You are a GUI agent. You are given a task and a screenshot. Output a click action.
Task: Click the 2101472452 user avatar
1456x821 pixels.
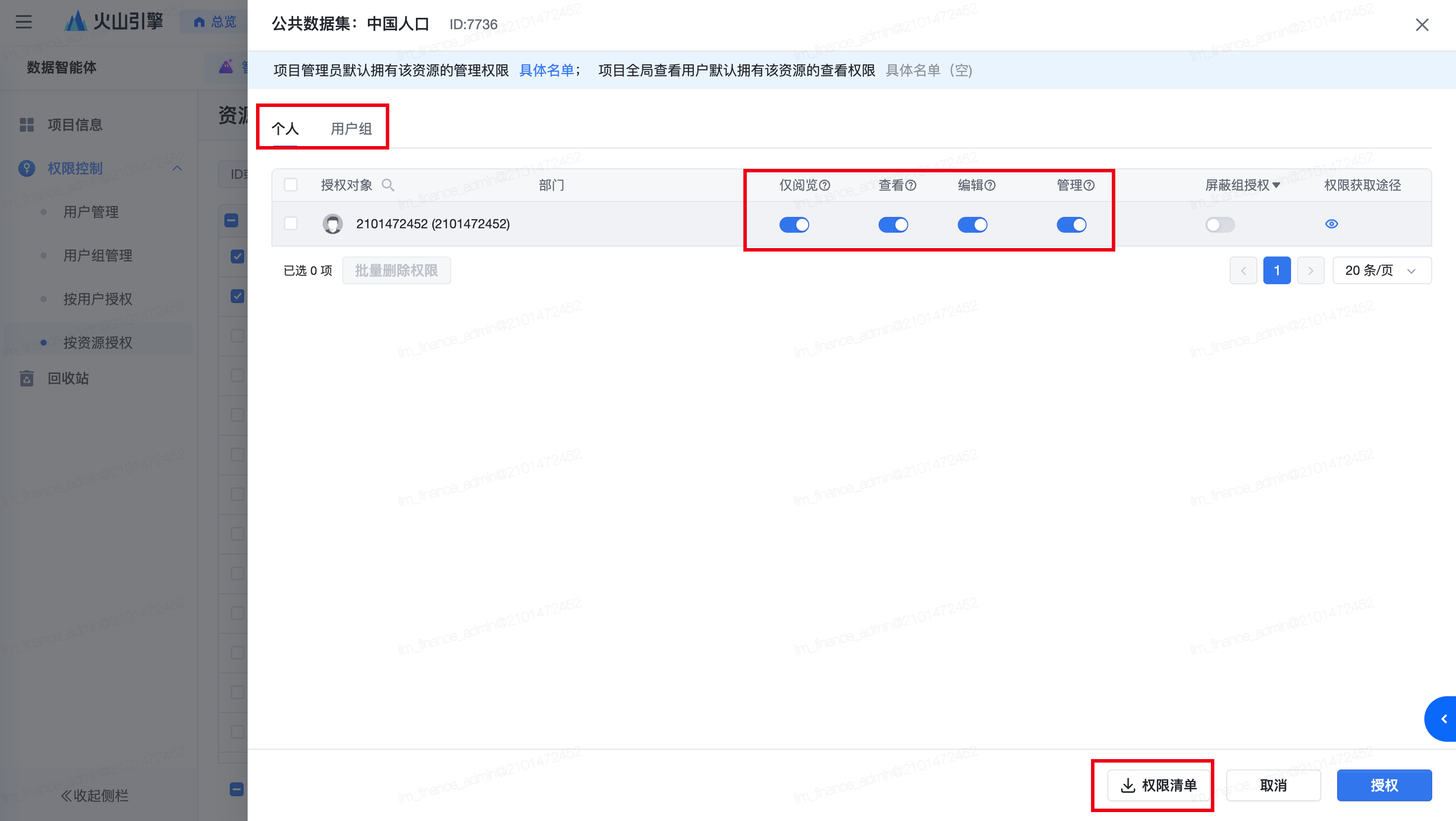332,224
